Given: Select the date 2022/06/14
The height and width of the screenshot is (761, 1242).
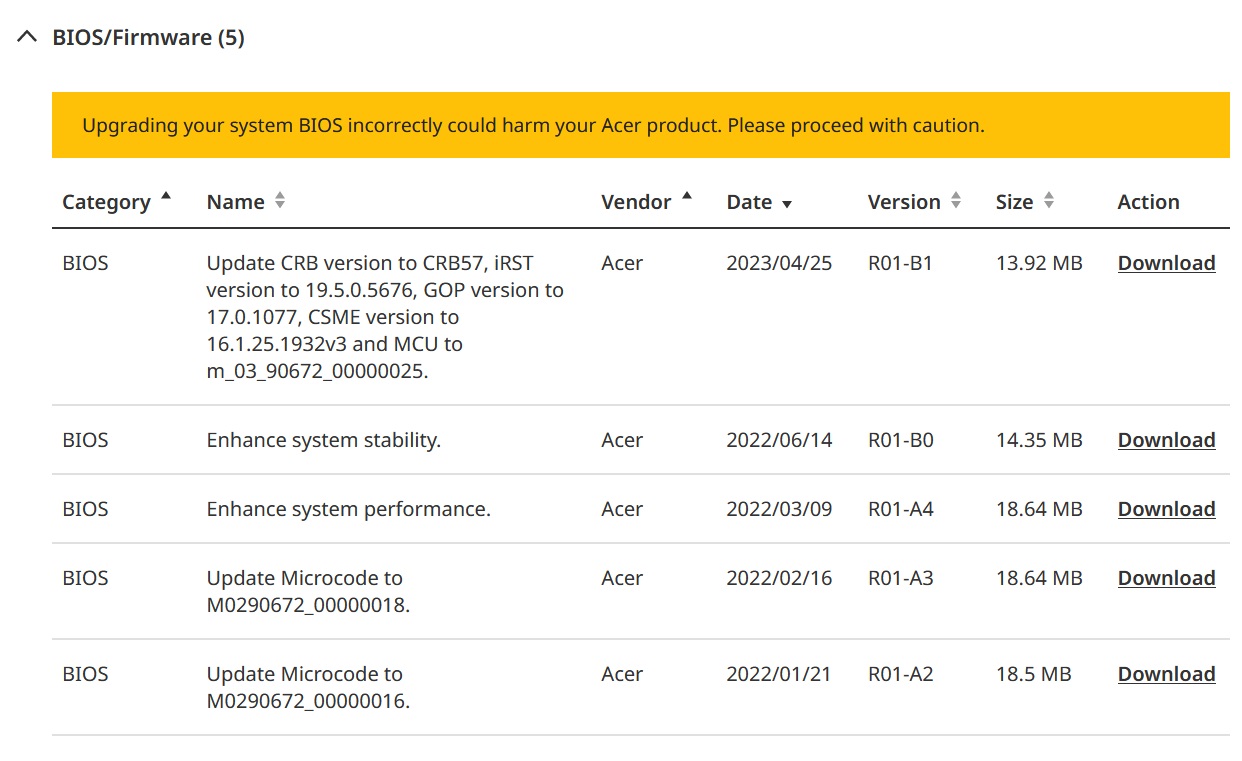Looking at the screenshot, I should (779, 440).
